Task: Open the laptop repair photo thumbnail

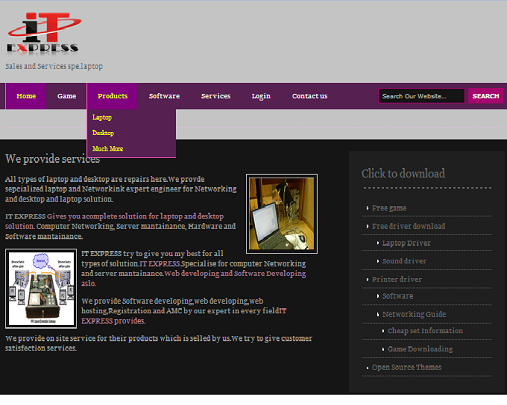Action: click(282, 214)
